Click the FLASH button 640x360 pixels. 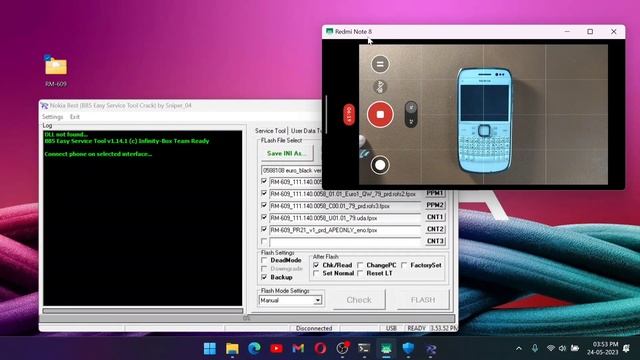[x=423, y=300]
